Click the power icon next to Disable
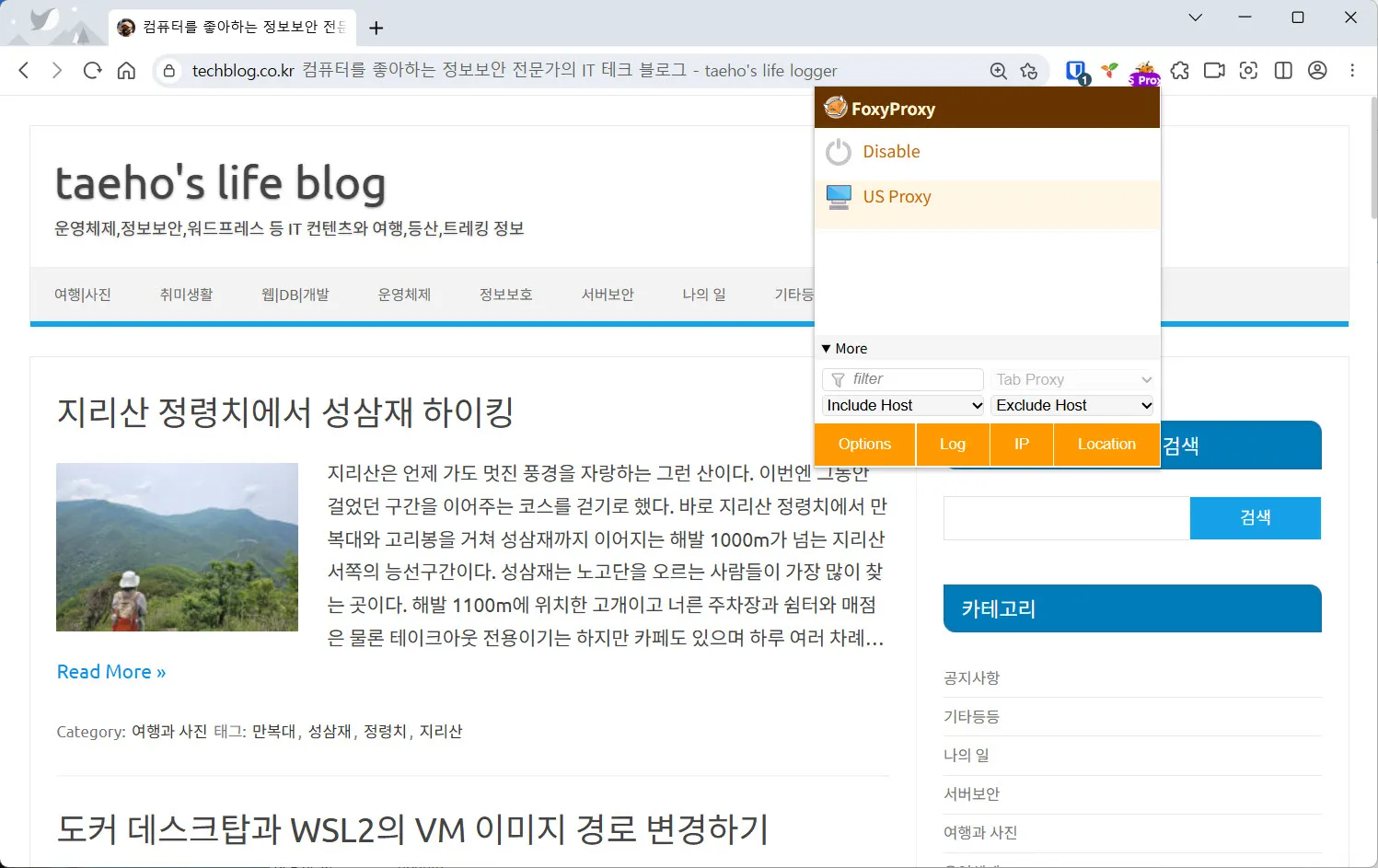This screenshot has height=868, width=1378. (838, 151)
